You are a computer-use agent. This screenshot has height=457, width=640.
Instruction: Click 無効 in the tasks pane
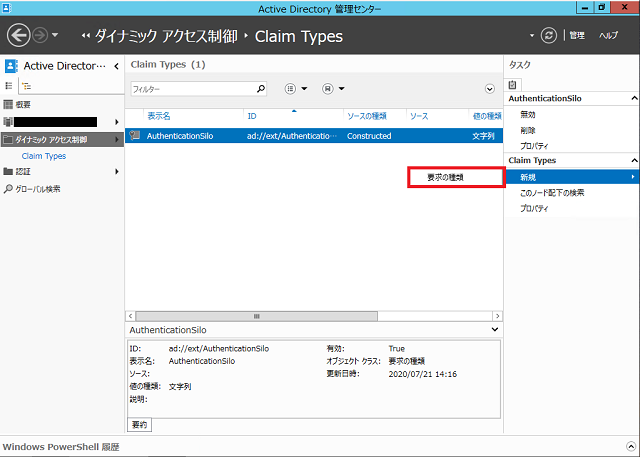click(x=527, y=115)
